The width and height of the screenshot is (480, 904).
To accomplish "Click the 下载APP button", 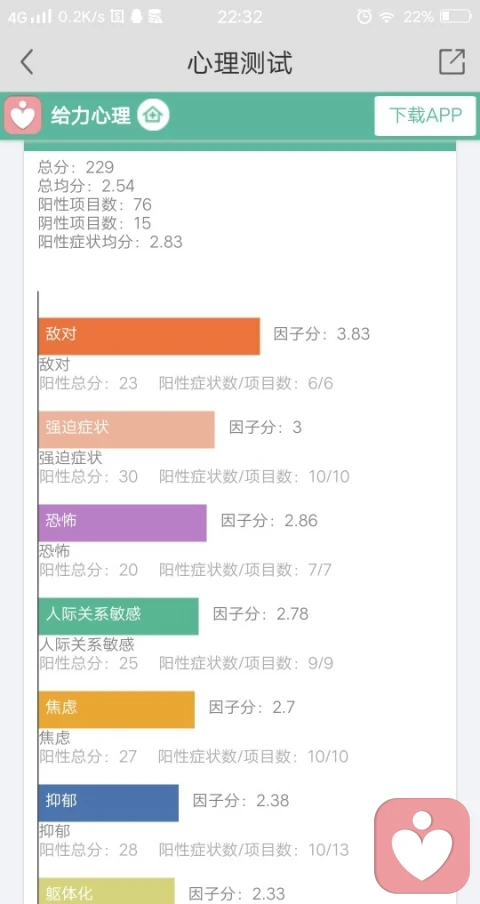I will 425,115.
